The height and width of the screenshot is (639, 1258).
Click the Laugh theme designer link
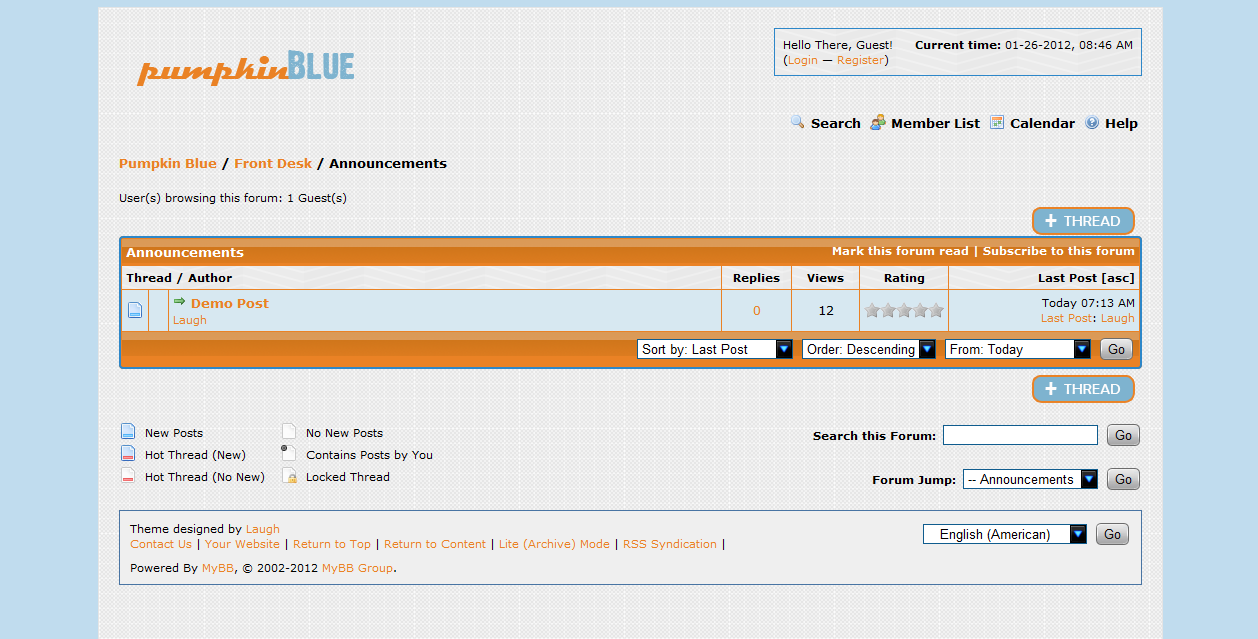(263, 529)
